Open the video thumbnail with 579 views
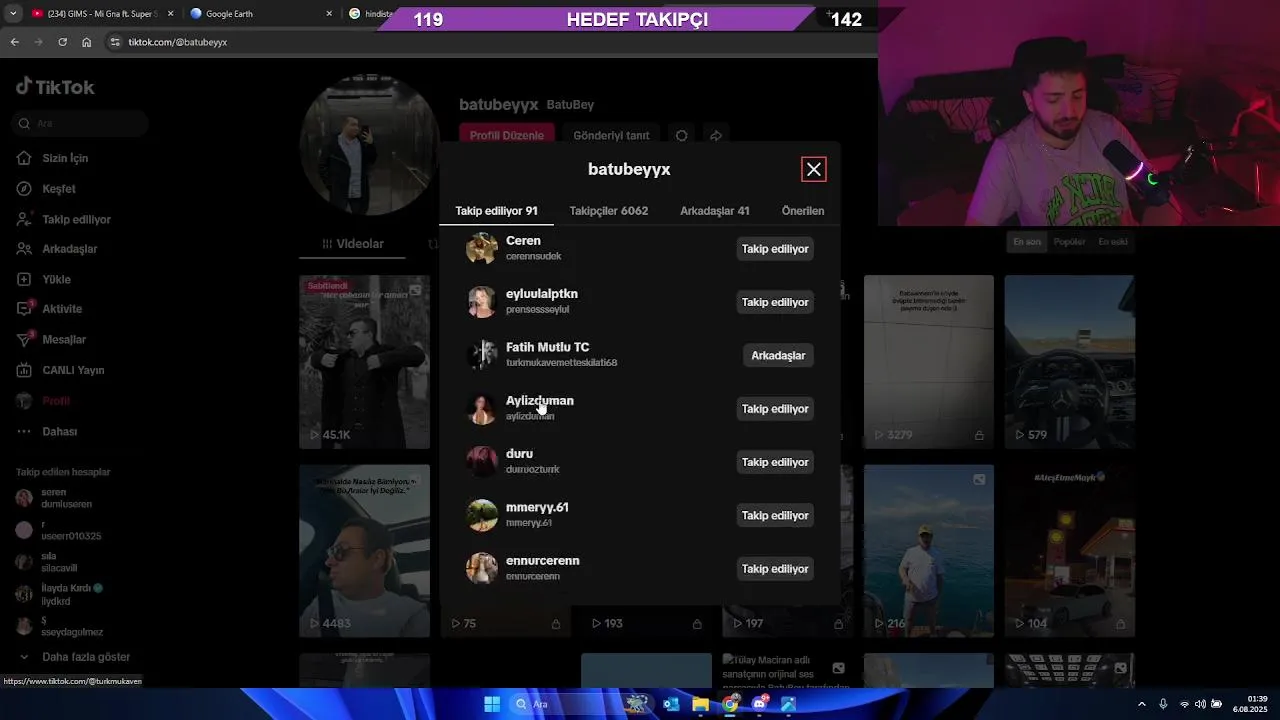The height and width of the screenshot is (720, 1280). [x=1069, y=362]
